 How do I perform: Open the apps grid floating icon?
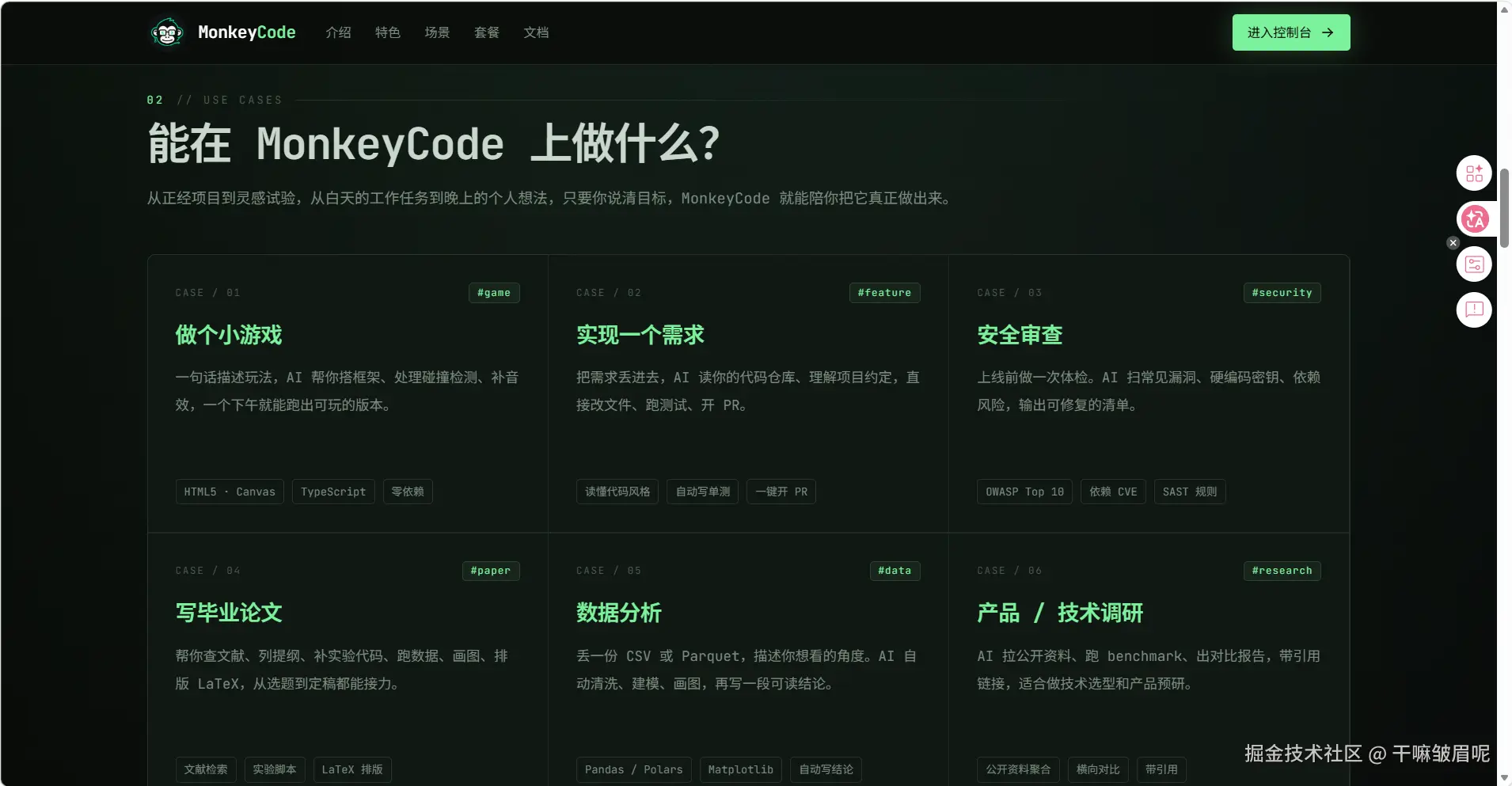pos(1474,173)
